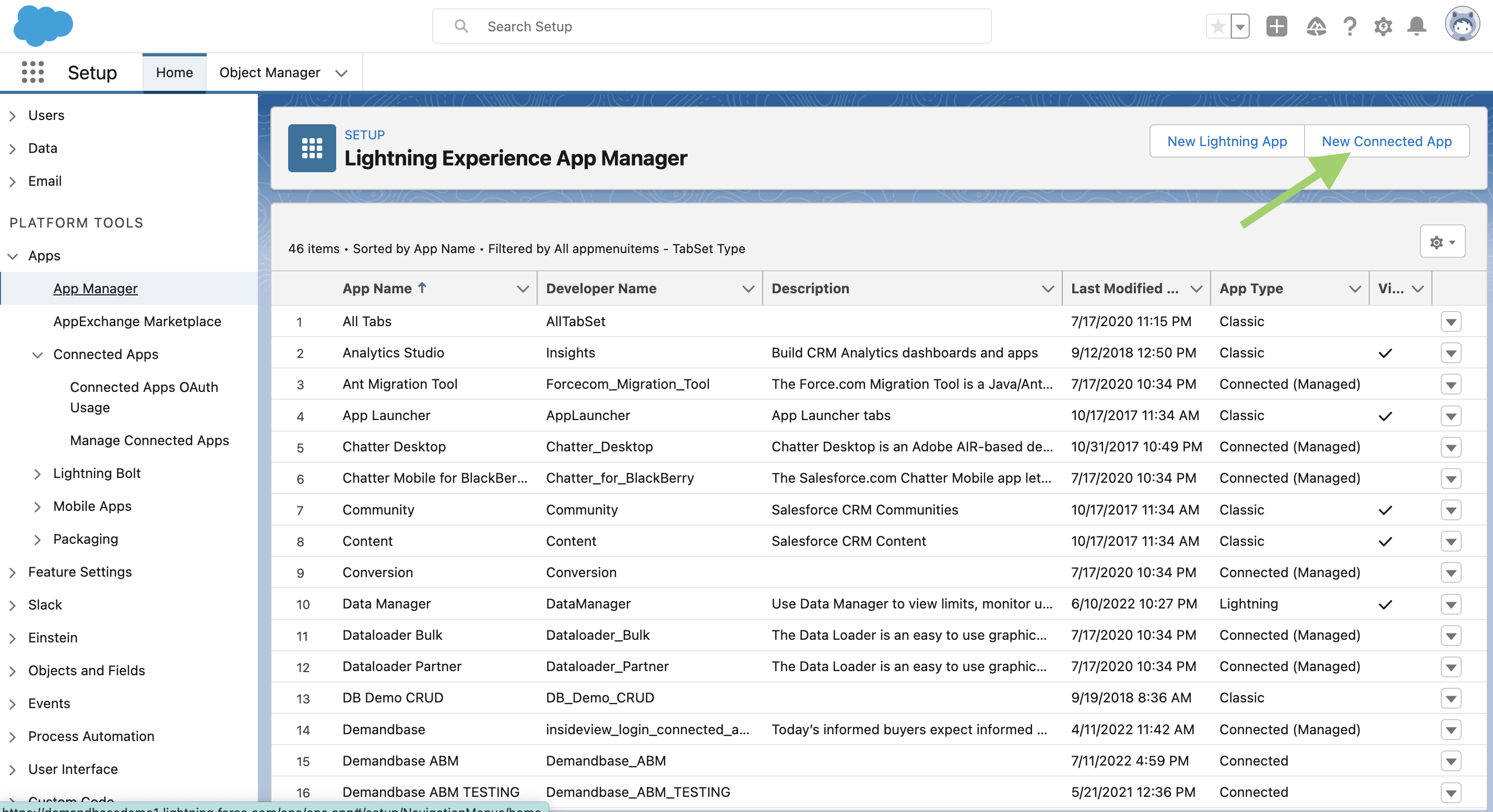Collapse the Connected Apps tree section
The height and width of the screenshot is (812, 1493).
point(38,355)
